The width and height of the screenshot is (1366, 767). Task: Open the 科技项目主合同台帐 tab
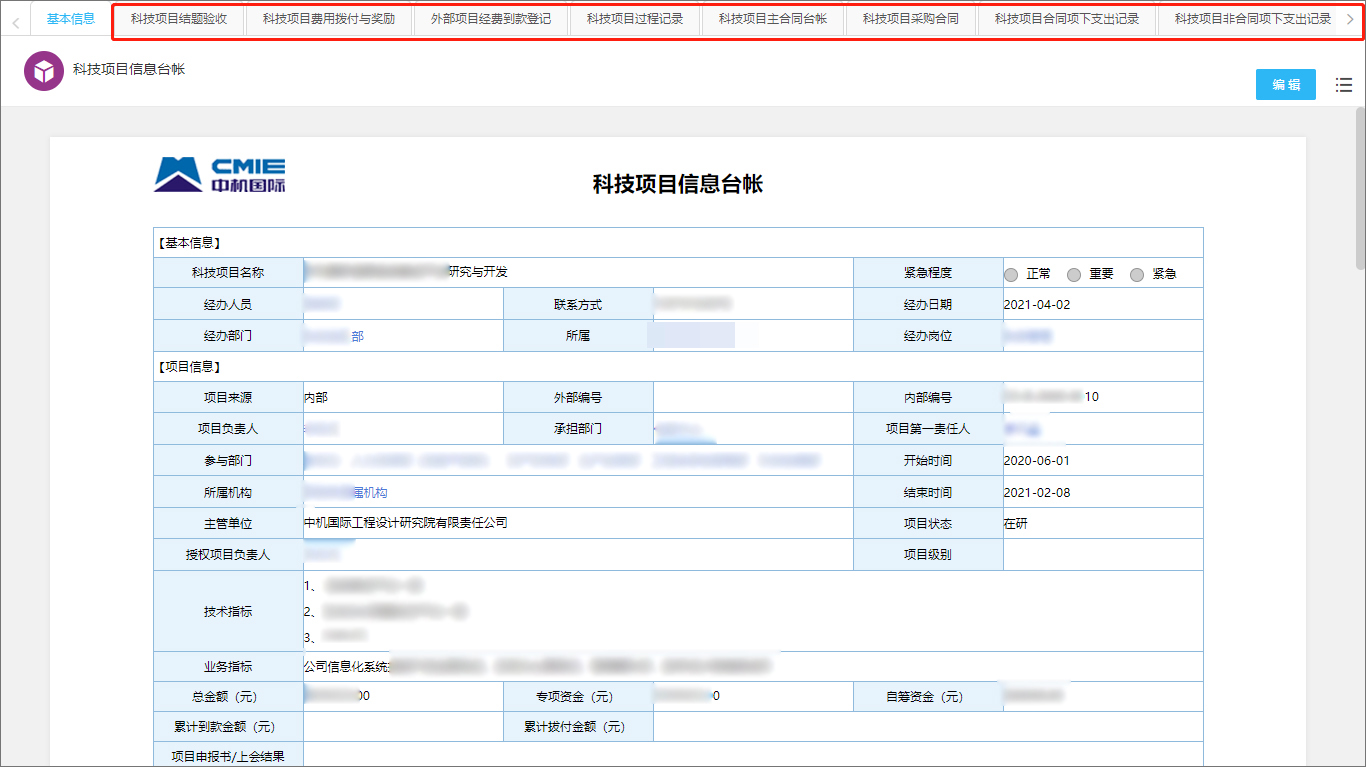(773, 19)
